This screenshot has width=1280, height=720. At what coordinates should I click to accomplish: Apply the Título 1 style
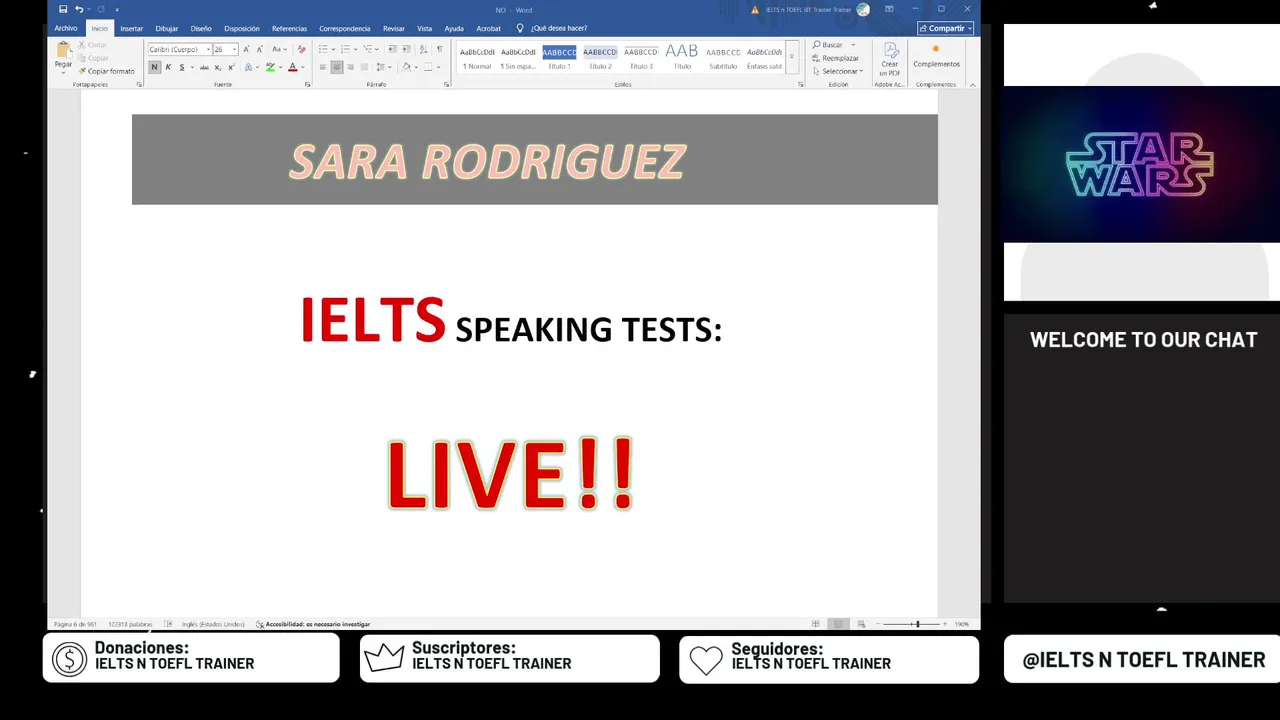tap(560, 58)
